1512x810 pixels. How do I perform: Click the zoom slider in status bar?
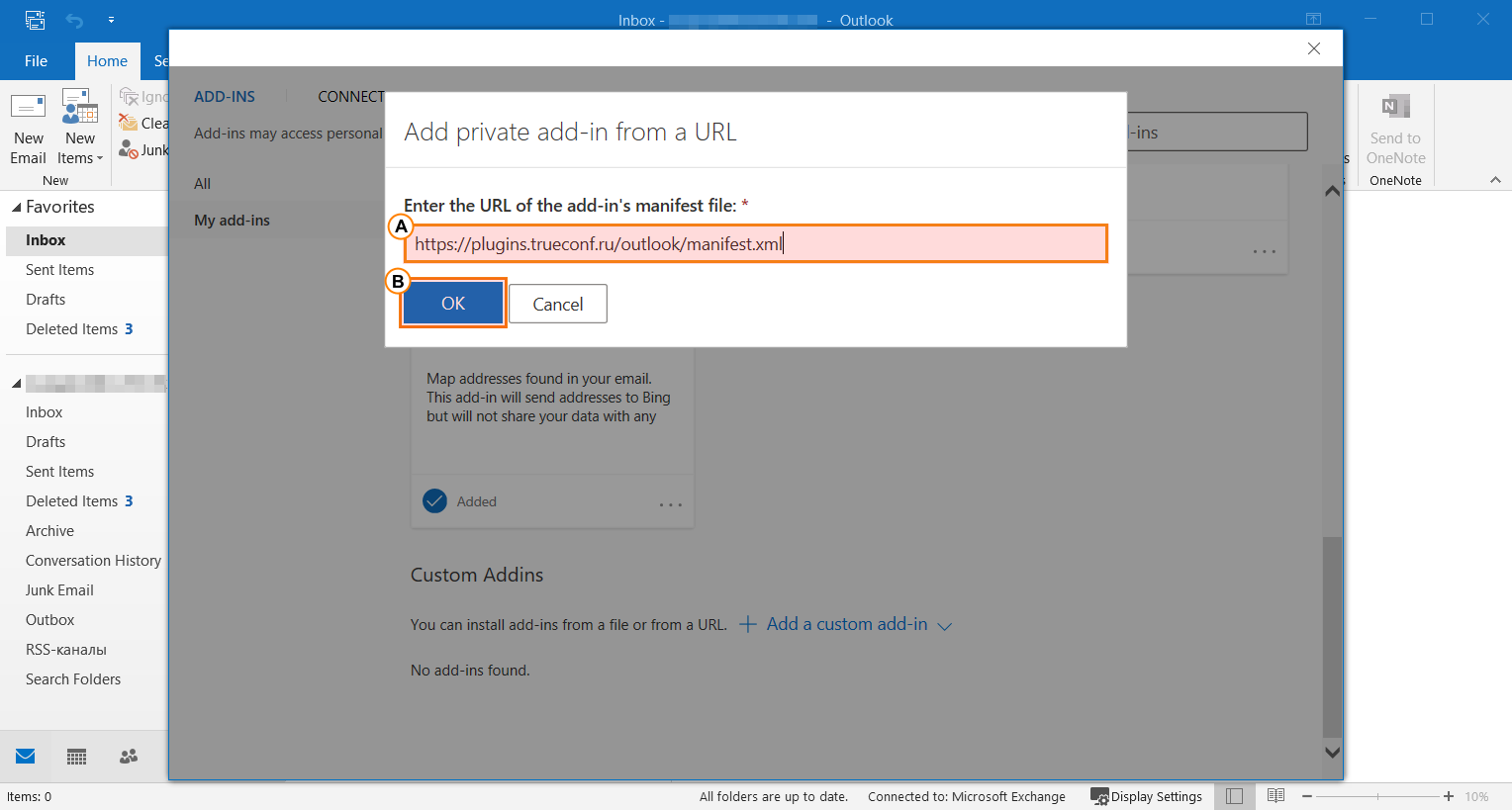[x=1376, y=796]
